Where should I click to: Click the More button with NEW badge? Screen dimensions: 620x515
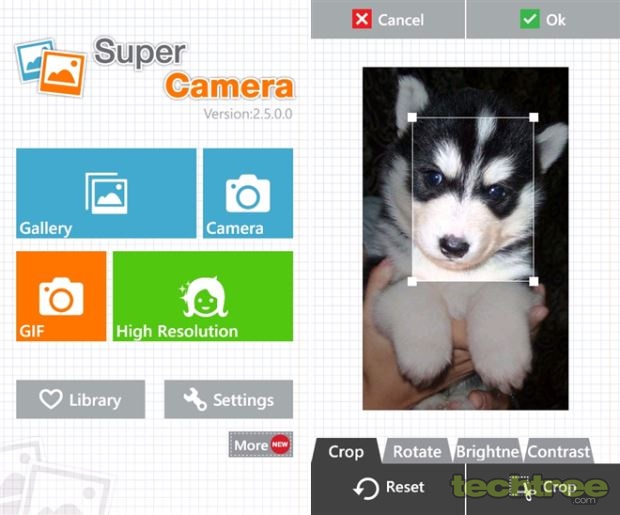[x=261, y=445]
